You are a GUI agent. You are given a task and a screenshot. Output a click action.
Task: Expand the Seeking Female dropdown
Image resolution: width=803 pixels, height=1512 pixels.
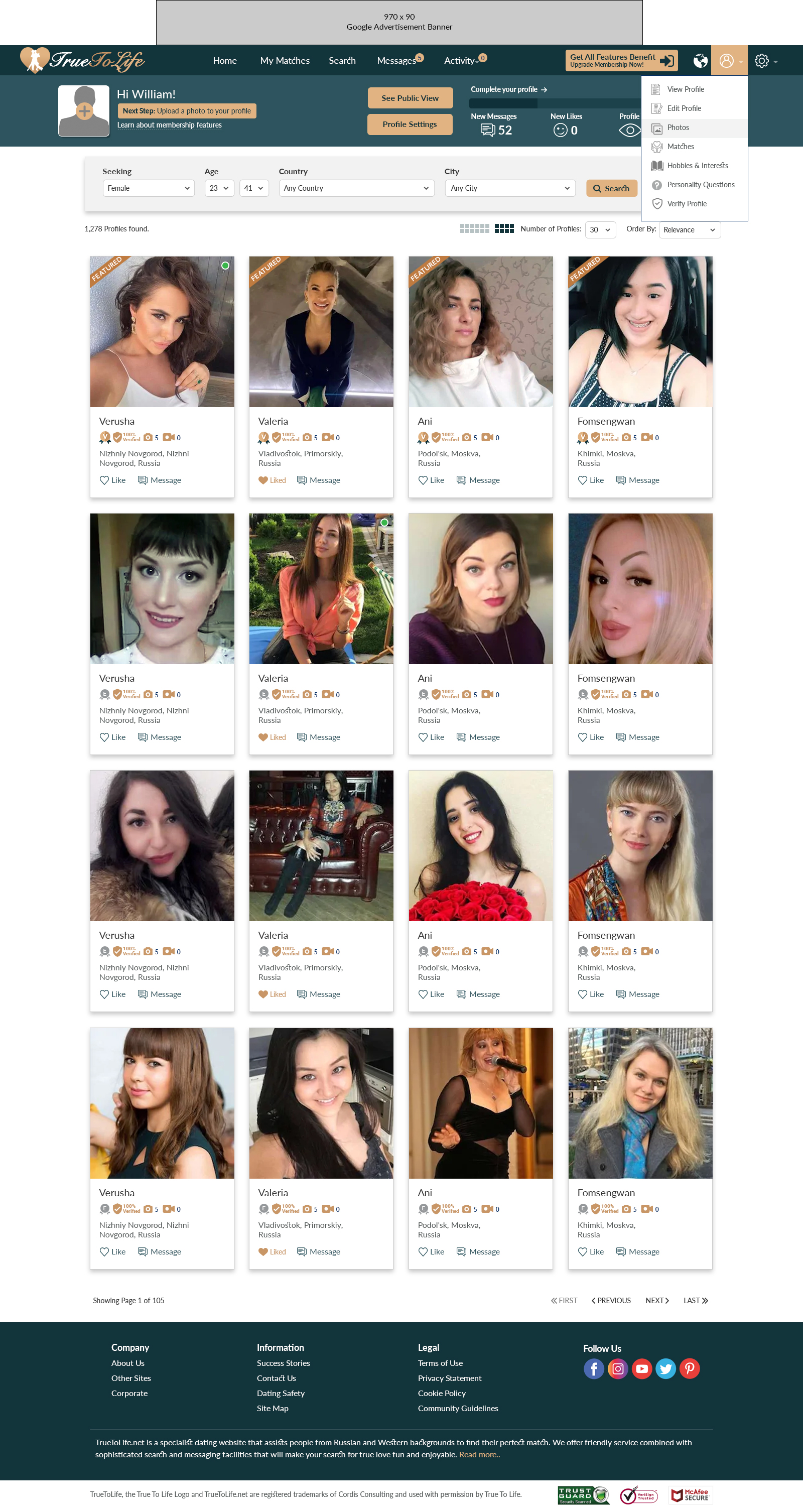[149, 188]
